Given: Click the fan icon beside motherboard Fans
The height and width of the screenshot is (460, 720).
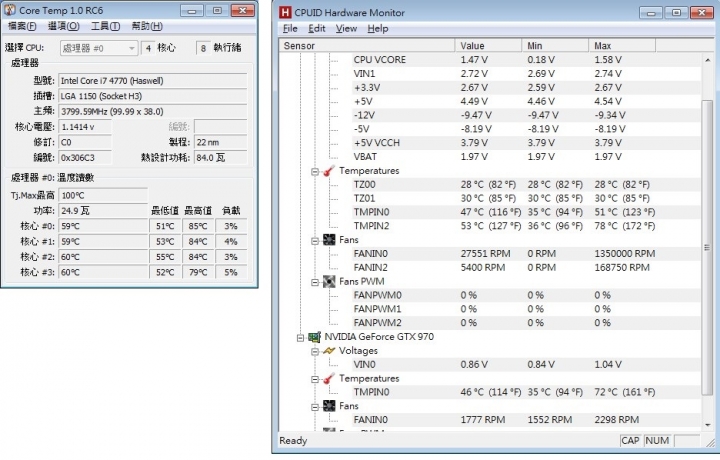Looking at the screenshot, I should (x=329, y=240).
